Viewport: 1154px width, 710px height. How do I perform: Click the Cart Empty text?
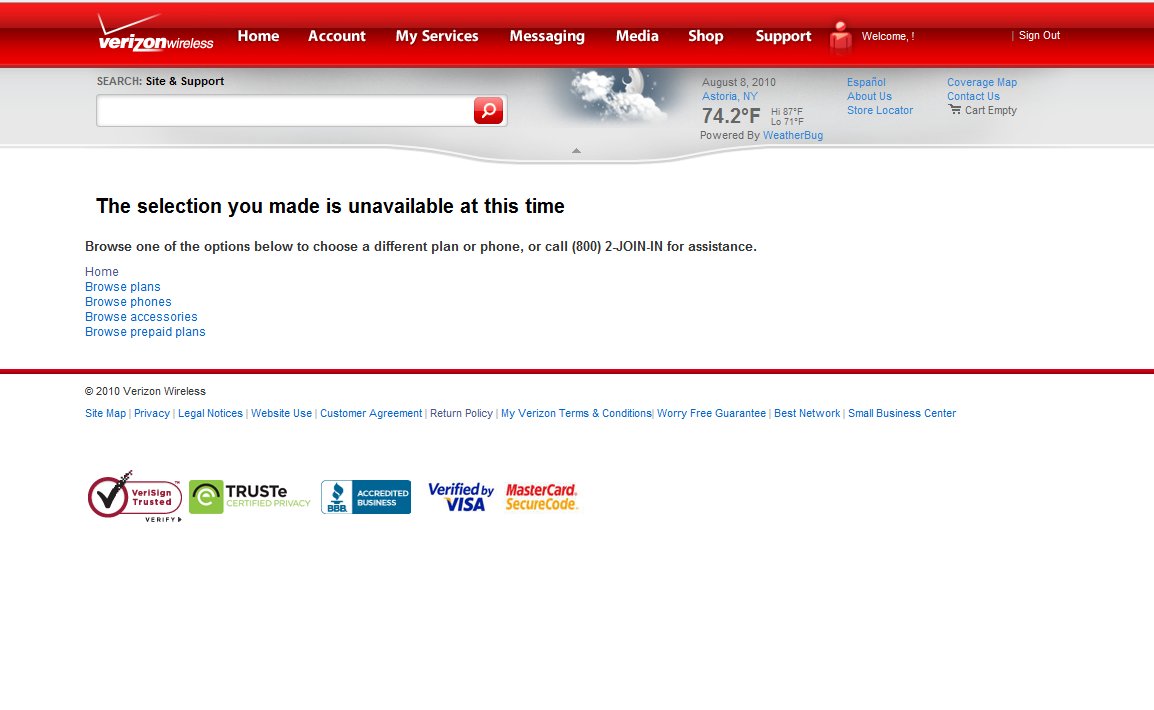991,110
